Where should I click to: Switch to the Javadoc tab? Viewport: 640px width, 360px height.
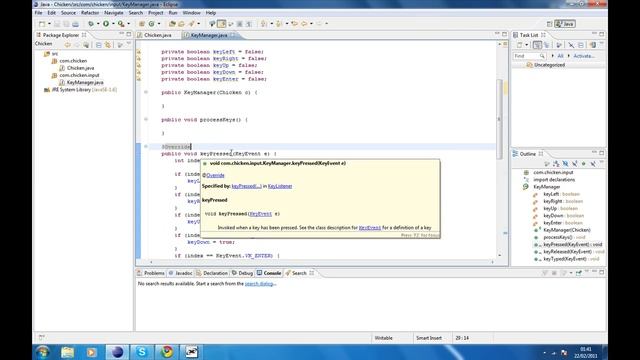coord(180,273)
